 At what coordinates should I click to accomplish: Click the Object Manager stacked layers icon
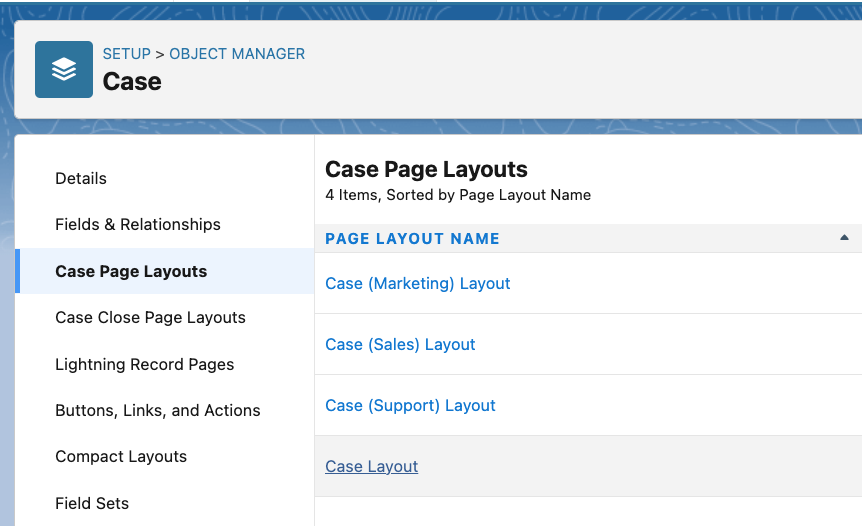pyautogui.click(x=64, y=69)
